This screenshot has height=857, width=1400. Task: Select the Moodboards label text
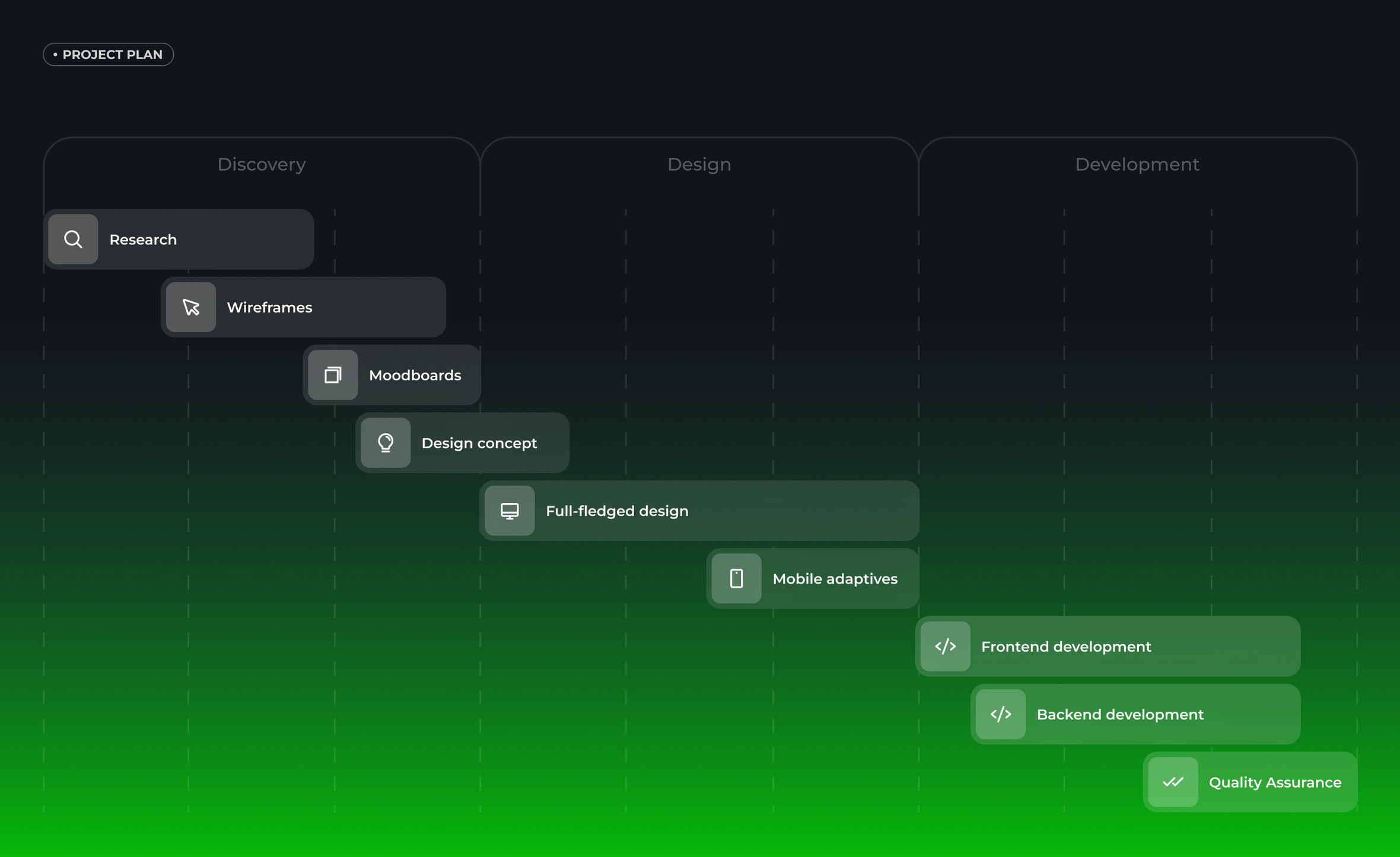415,375
